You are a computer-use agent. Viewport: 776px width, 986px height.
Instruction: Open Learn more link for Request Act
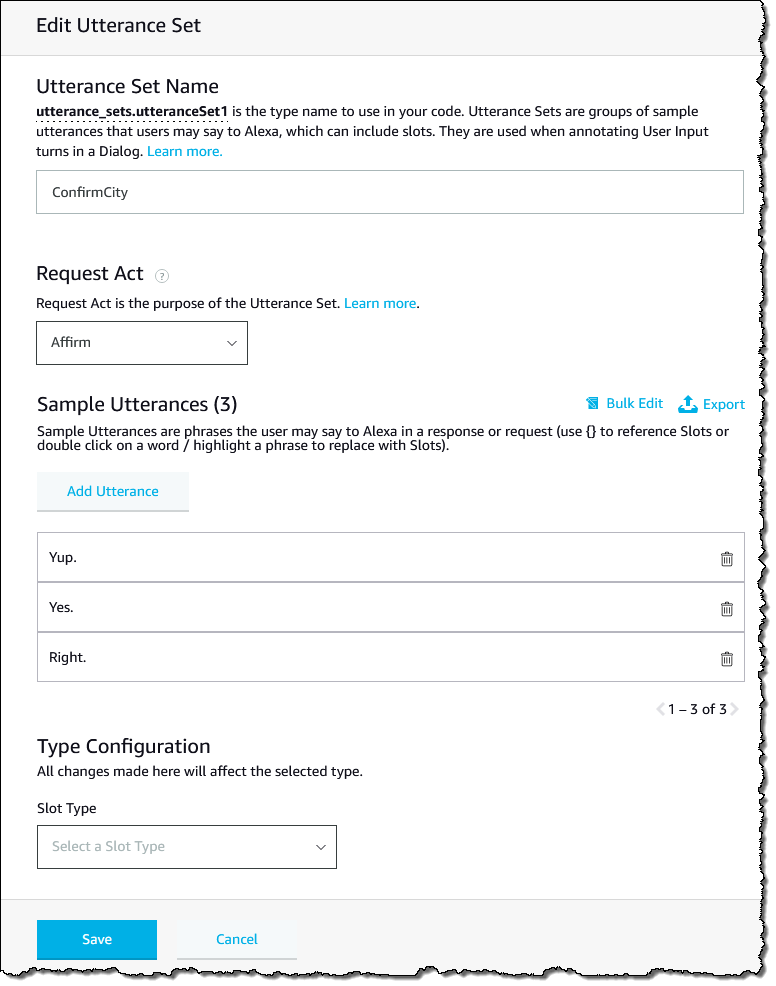[380, 303]
